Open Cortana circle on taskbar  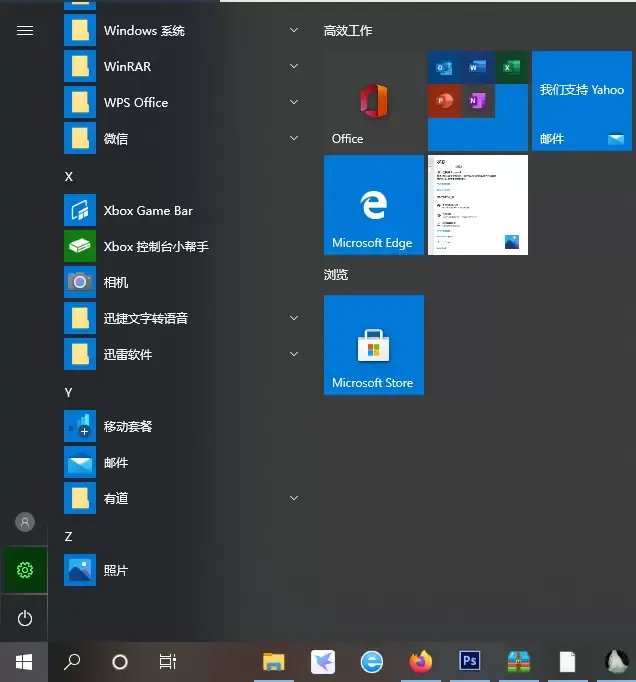(120, 662)
